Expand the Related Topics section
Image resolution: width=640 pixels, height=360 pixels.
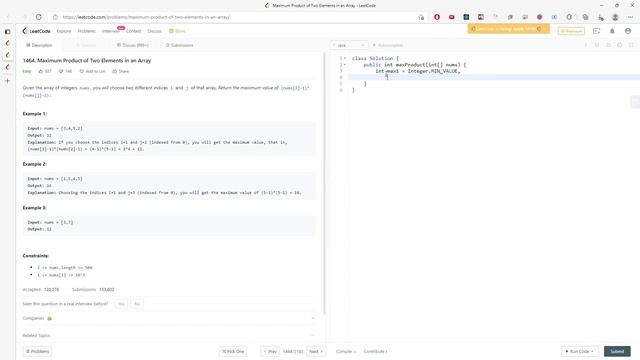point(169,336)
